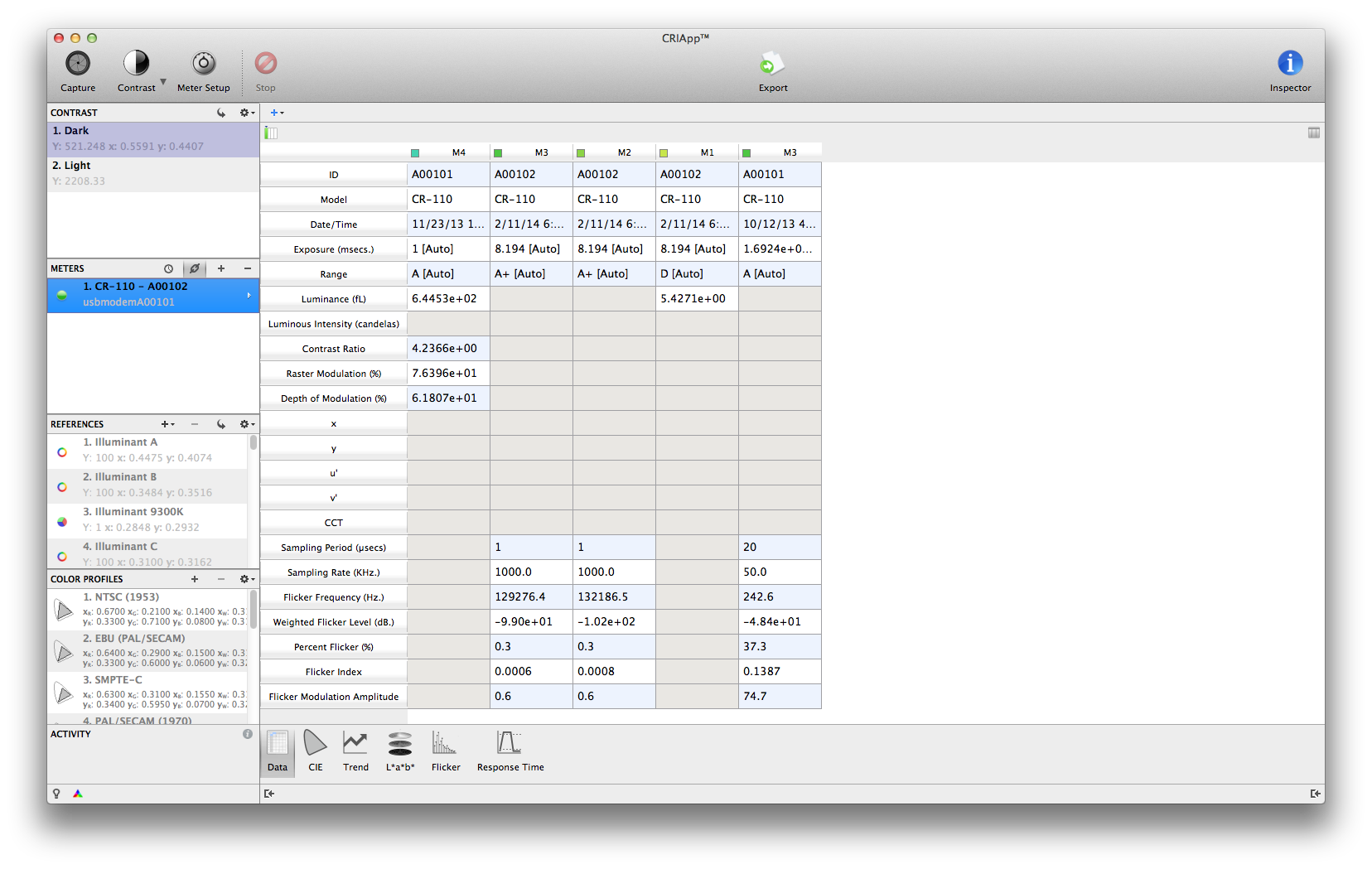Open the CONTRAST panel gear menu

coord(247,113)
